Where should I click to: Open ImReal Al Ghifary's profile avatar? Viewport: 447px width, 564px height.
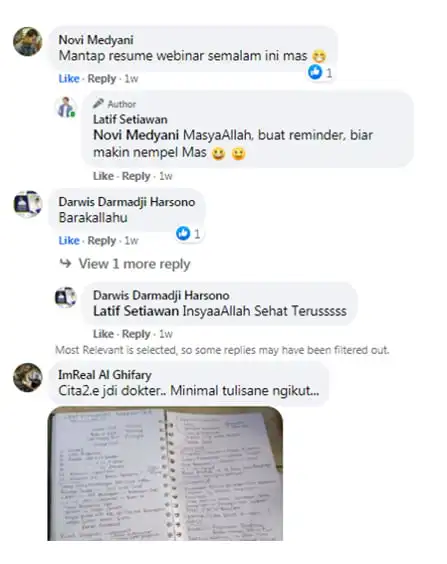(x=28, y=377)
